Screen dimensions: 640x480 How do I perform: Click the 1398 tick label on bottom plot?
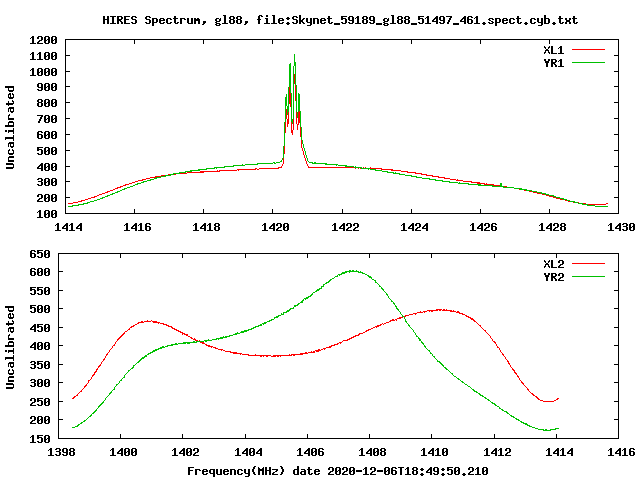[x=61, y=452]
